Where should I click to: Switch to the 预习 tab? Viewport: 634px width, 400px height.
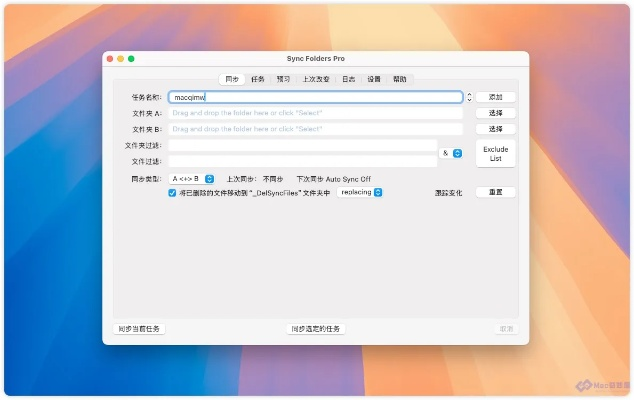tap(284, 79)
